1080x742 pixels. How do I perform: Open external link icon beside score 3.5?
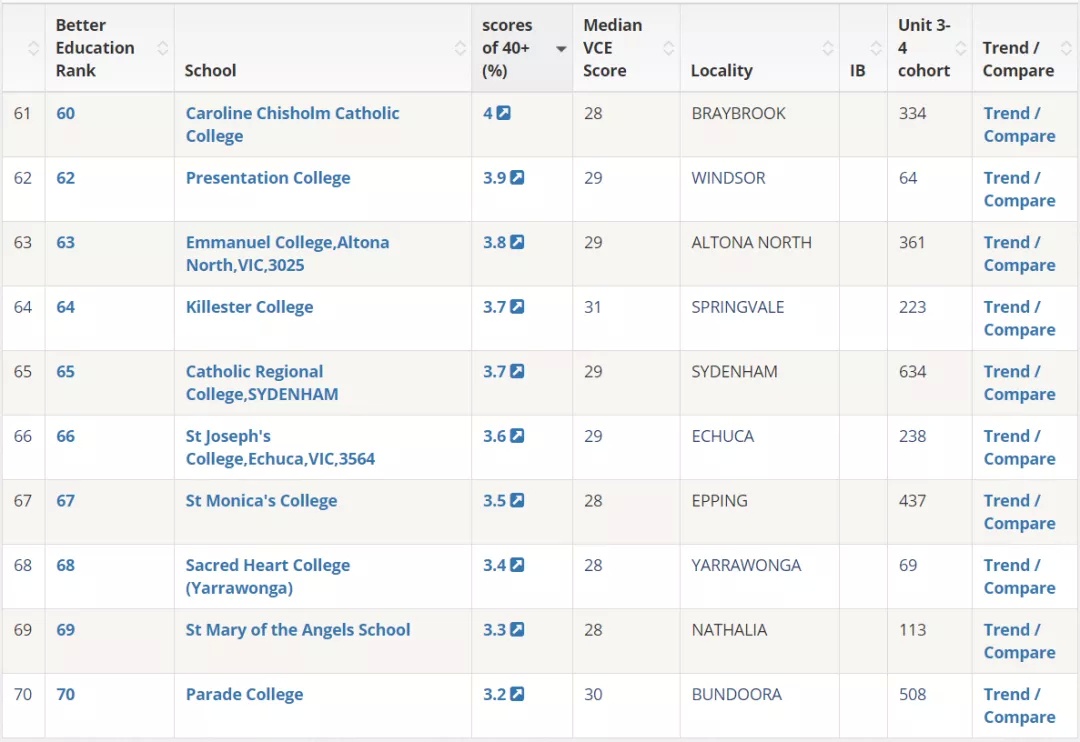(517, 500)
